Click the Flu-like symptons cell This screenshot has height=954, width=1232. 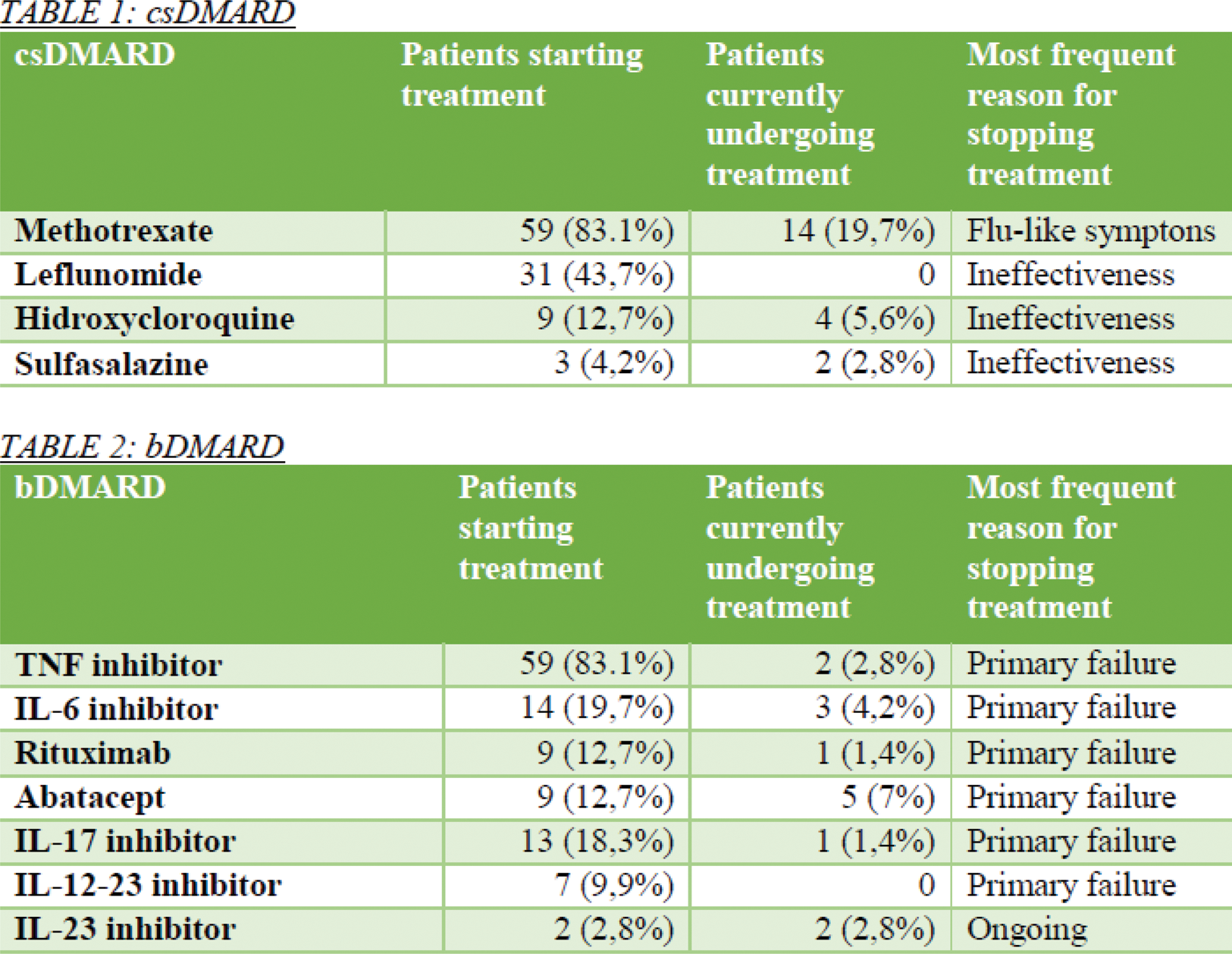[1090, 231]
